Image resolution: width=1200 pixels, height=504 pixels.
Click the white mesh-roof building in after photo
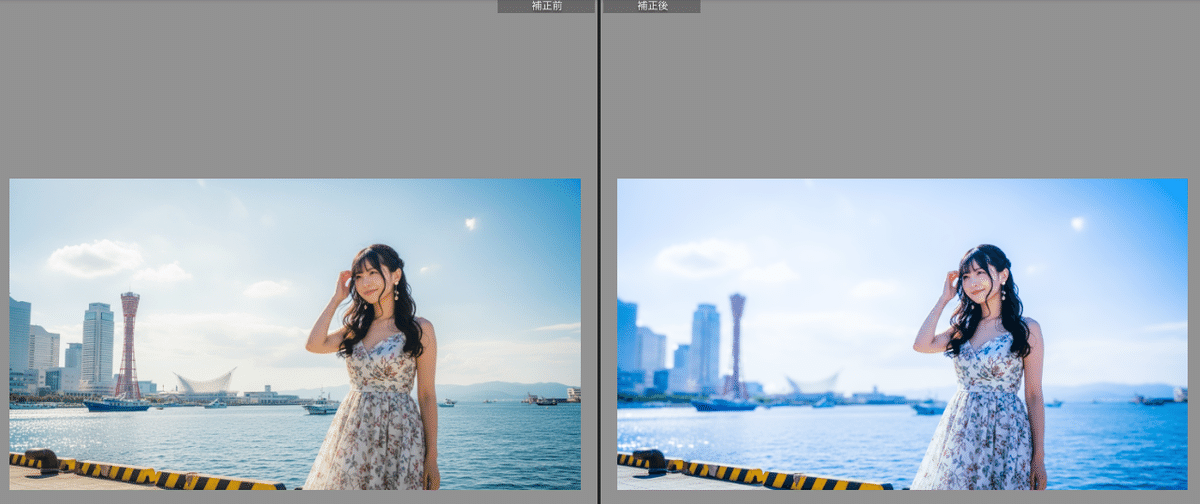[812, 383]
